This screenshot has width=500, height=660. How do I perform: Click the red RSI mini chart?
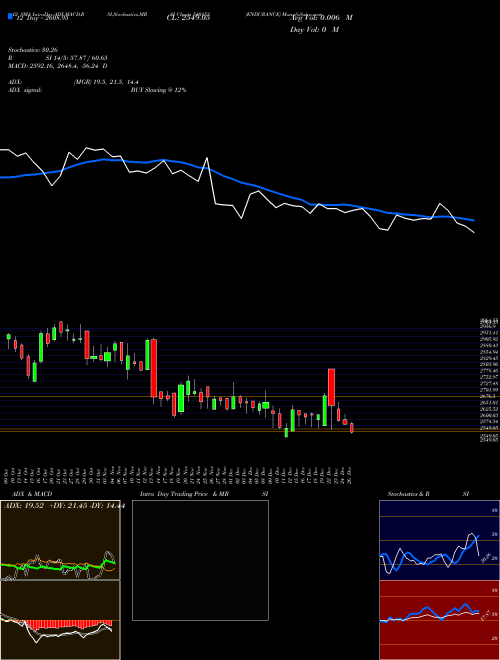point(439,620)
